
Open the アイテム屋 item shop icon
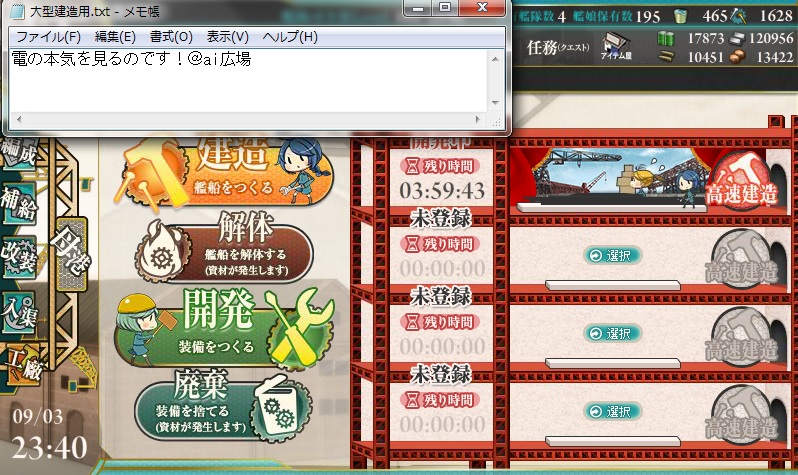coord(616,47)
